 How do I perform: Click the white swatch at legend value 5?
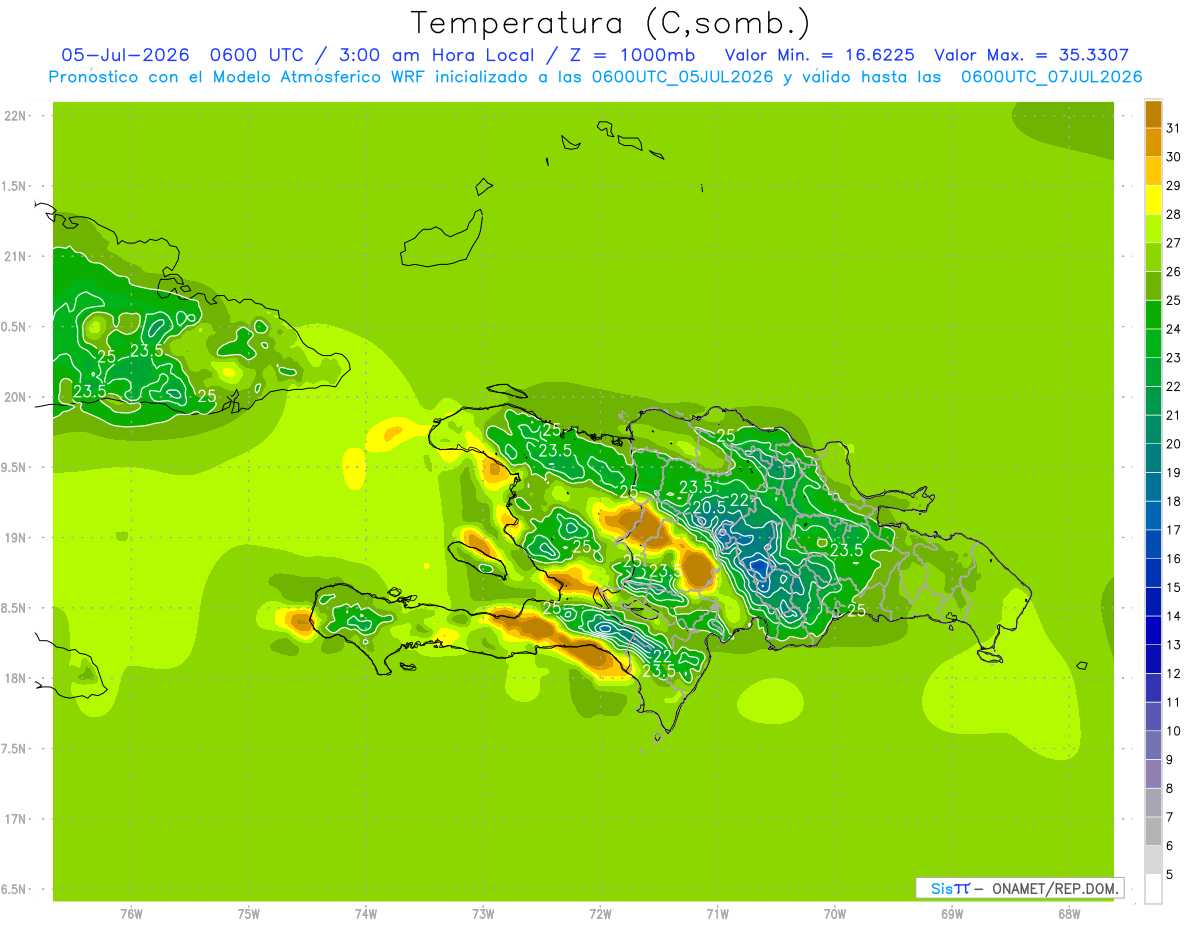[1153, 888]
